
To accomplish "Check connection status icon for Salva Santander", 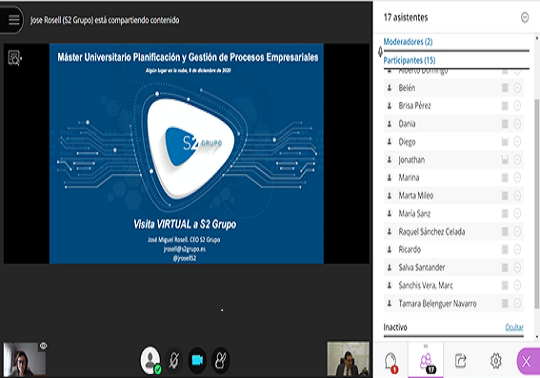I will pos(505,267).
